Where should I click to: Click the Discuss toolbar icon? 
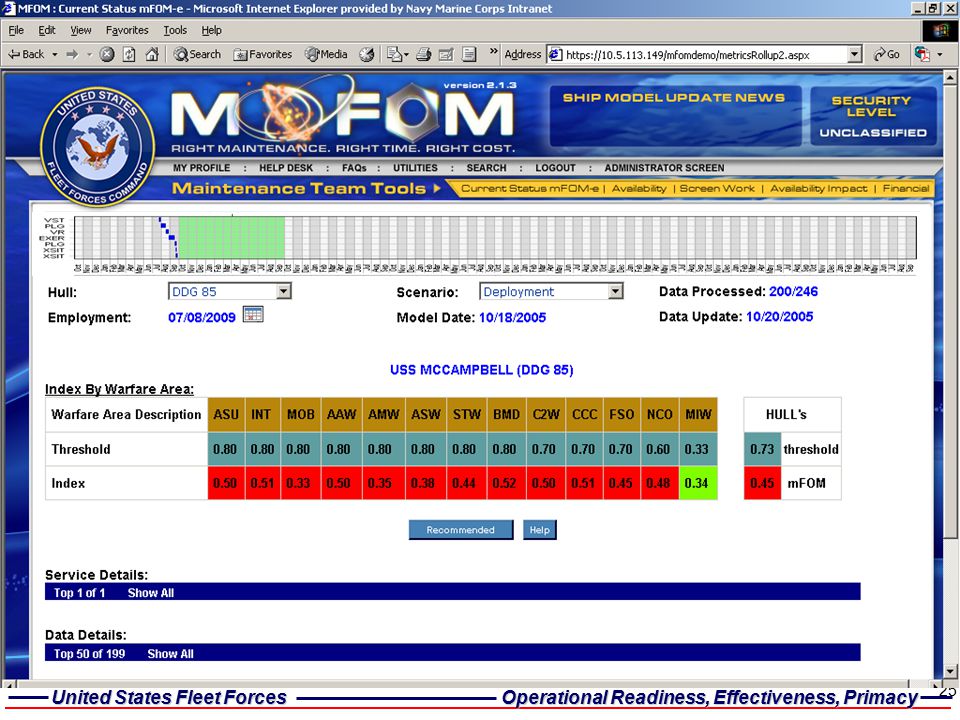pyautogui.click(x=469, y=54)
